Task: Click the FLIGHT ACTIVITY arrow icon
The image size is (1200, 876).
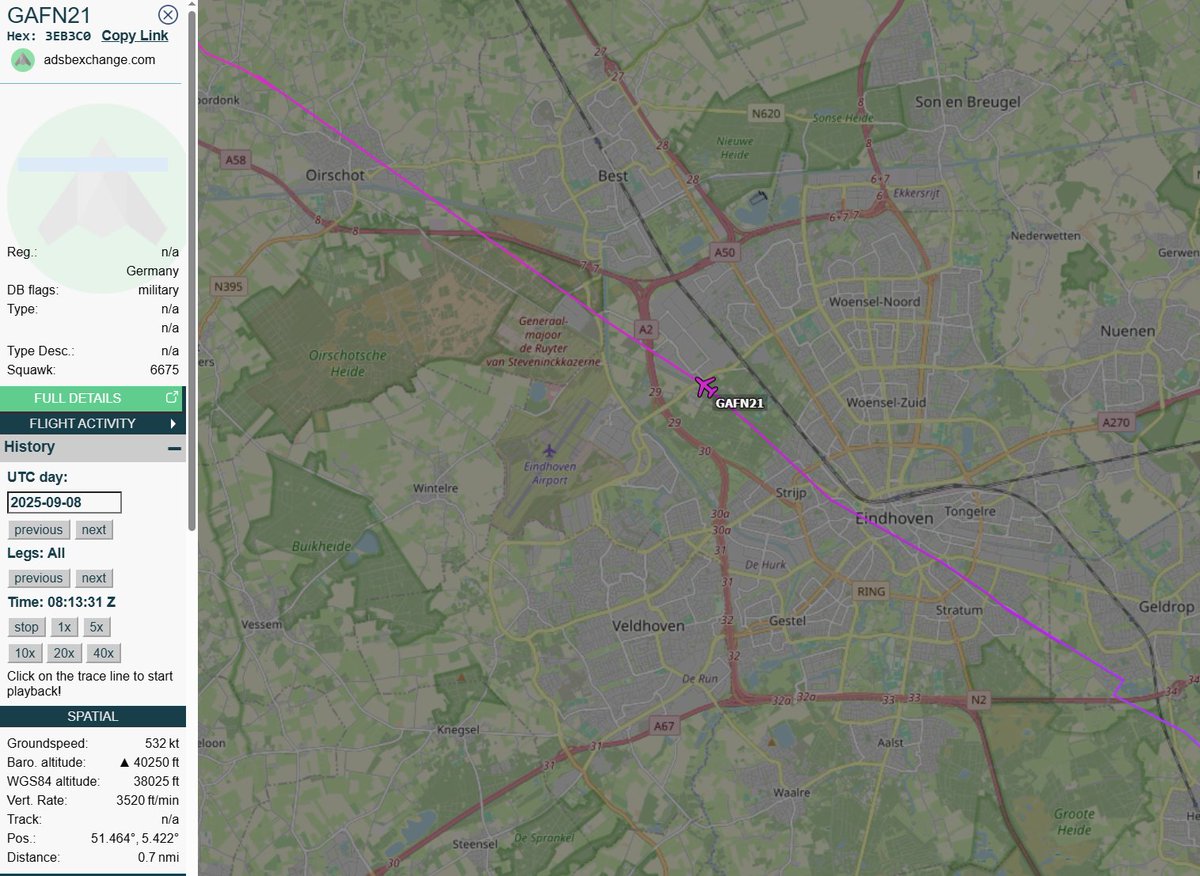Action: 173,424
